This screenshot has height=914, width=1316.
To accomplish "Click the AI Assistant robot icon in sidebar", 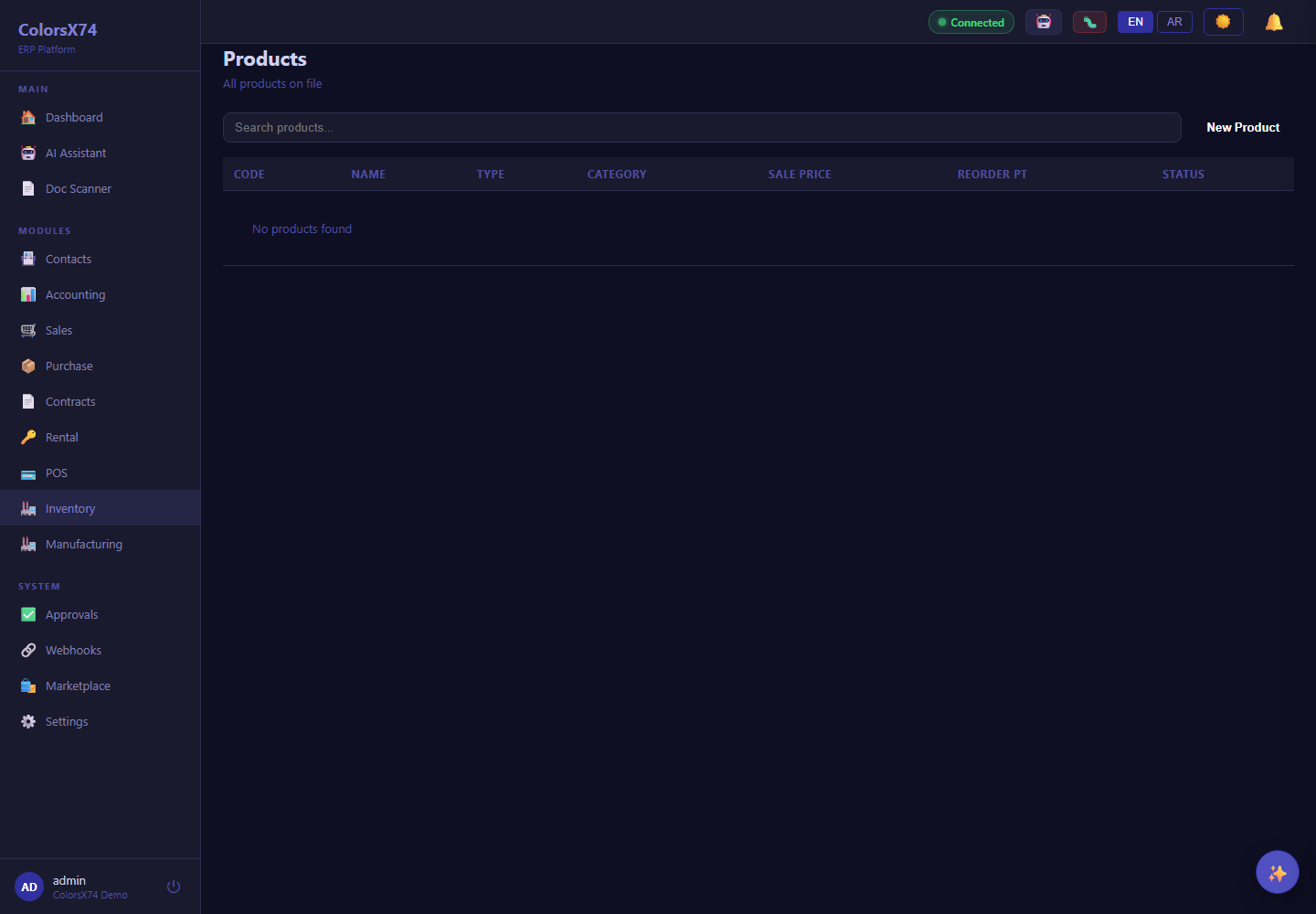I will 28,153.
